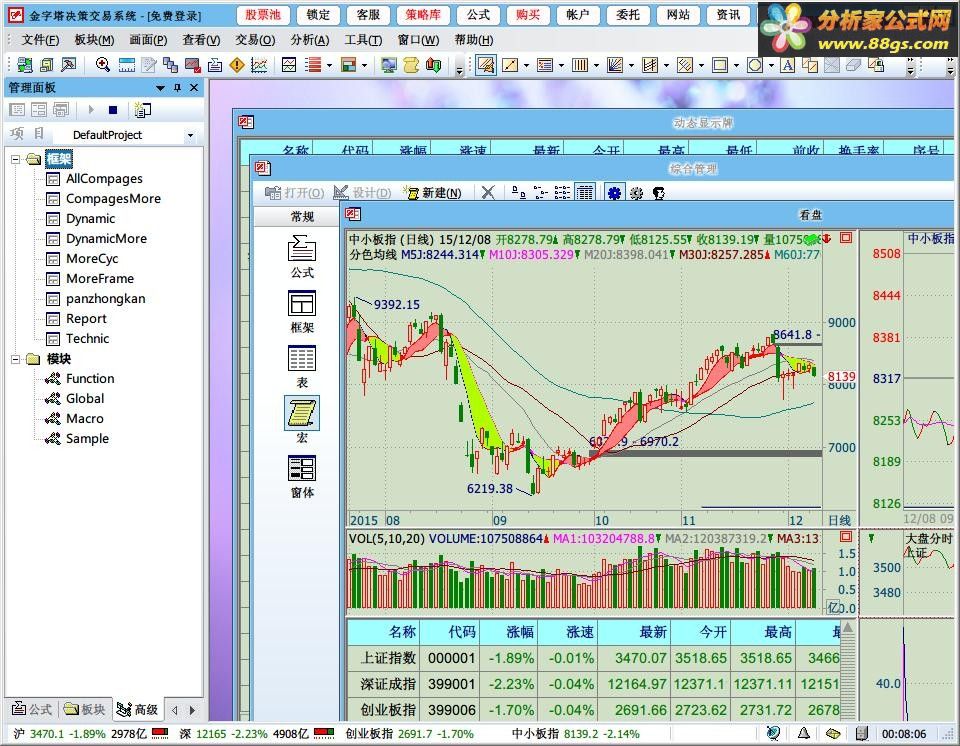This screenshot has width=960, height=746.
Task: Open the 窗体 category in the sidebar
Action: pyautogui.click(x=302, y=477)
